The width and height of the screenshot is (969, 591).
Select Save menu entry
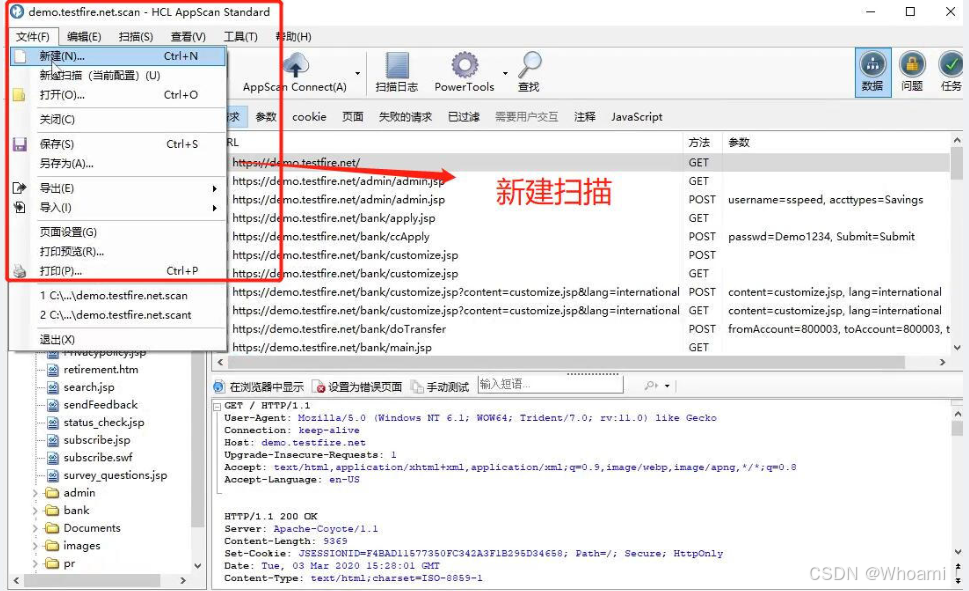pos(117,144)
